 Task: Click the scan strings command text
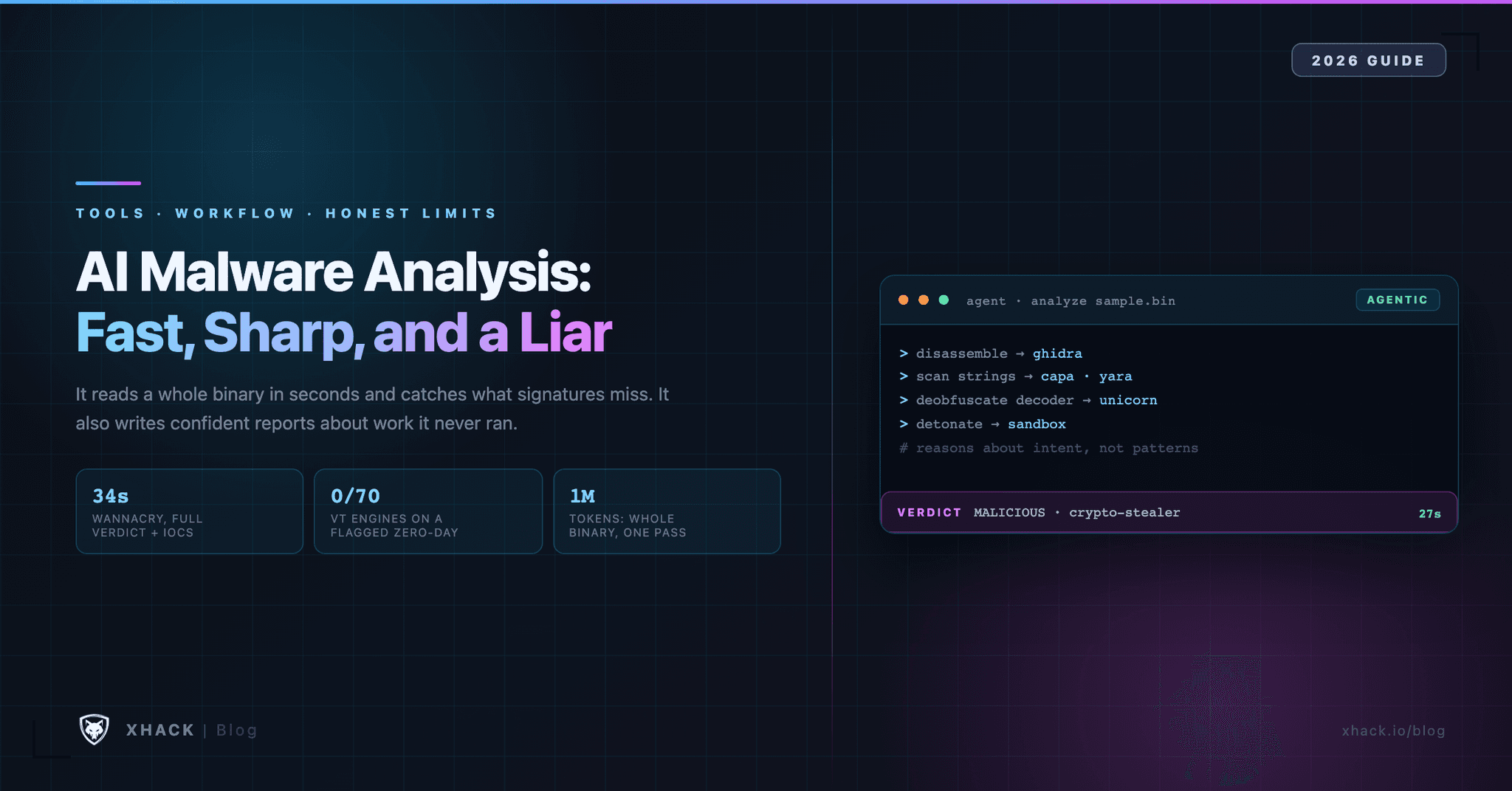966,376
